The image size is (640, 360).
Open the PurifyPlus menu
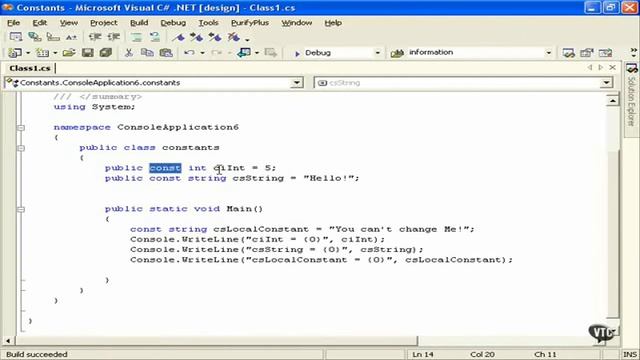[x=250, y=23]
